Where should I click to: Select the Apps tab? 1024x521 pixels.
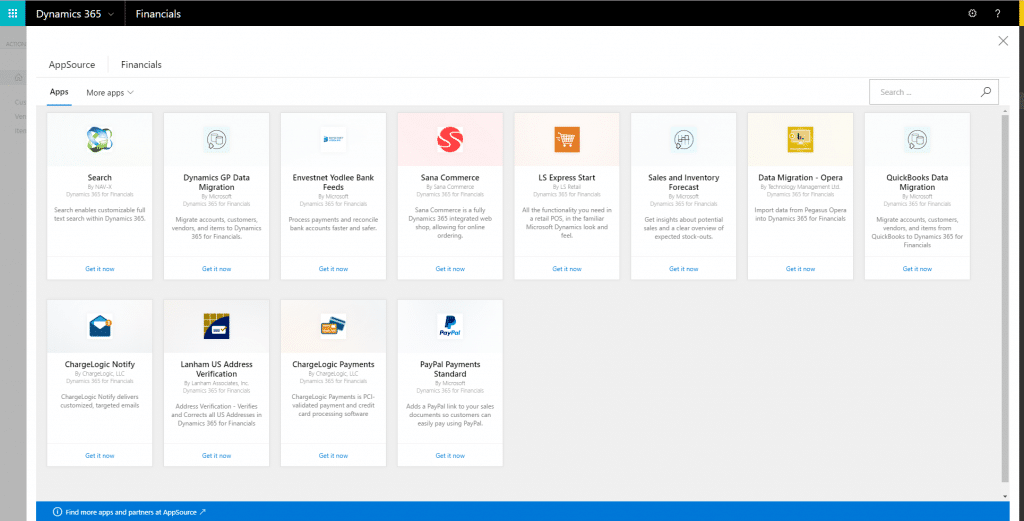coord(59,92)
